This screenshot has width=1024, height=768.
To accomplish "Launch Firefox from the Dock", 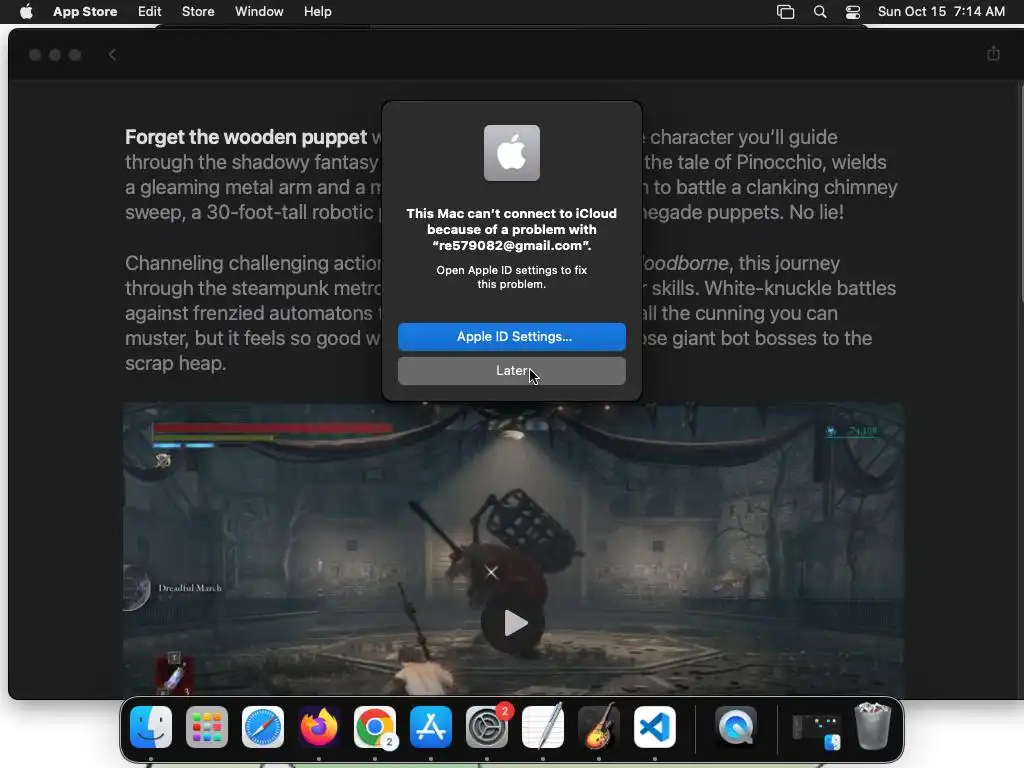I will [319, 727].
